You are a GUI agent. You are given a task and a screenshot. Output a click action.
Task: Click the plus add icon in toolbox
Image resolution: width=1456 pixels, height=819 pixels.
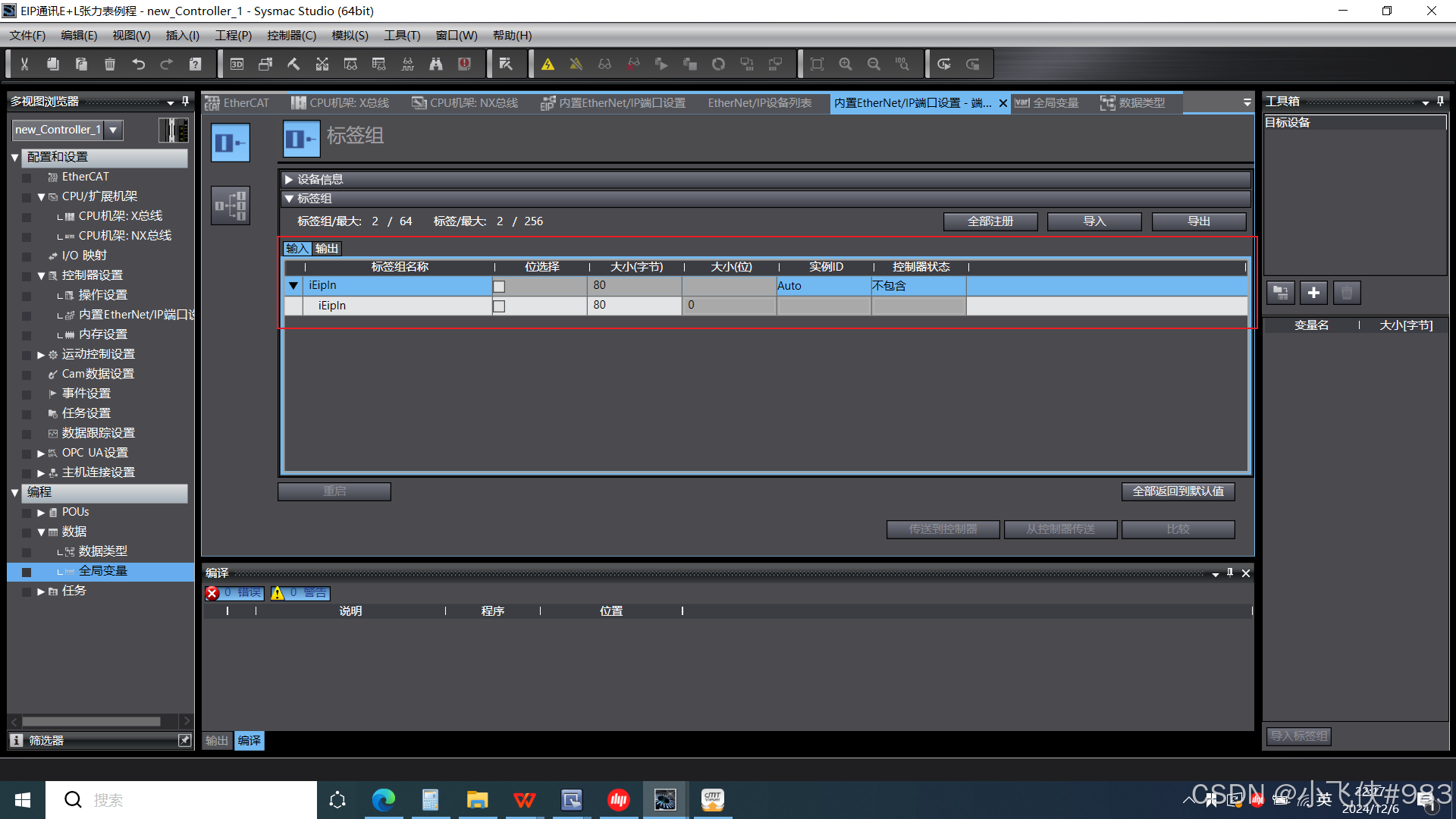tap(1313, 293)
